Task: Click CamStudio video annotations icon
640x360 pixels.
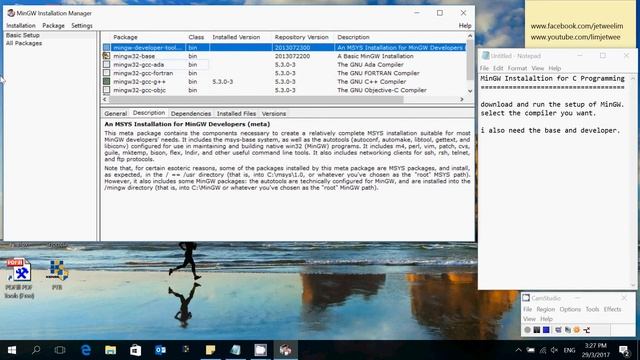Action: pyautogui.click(x=567, y=330)
